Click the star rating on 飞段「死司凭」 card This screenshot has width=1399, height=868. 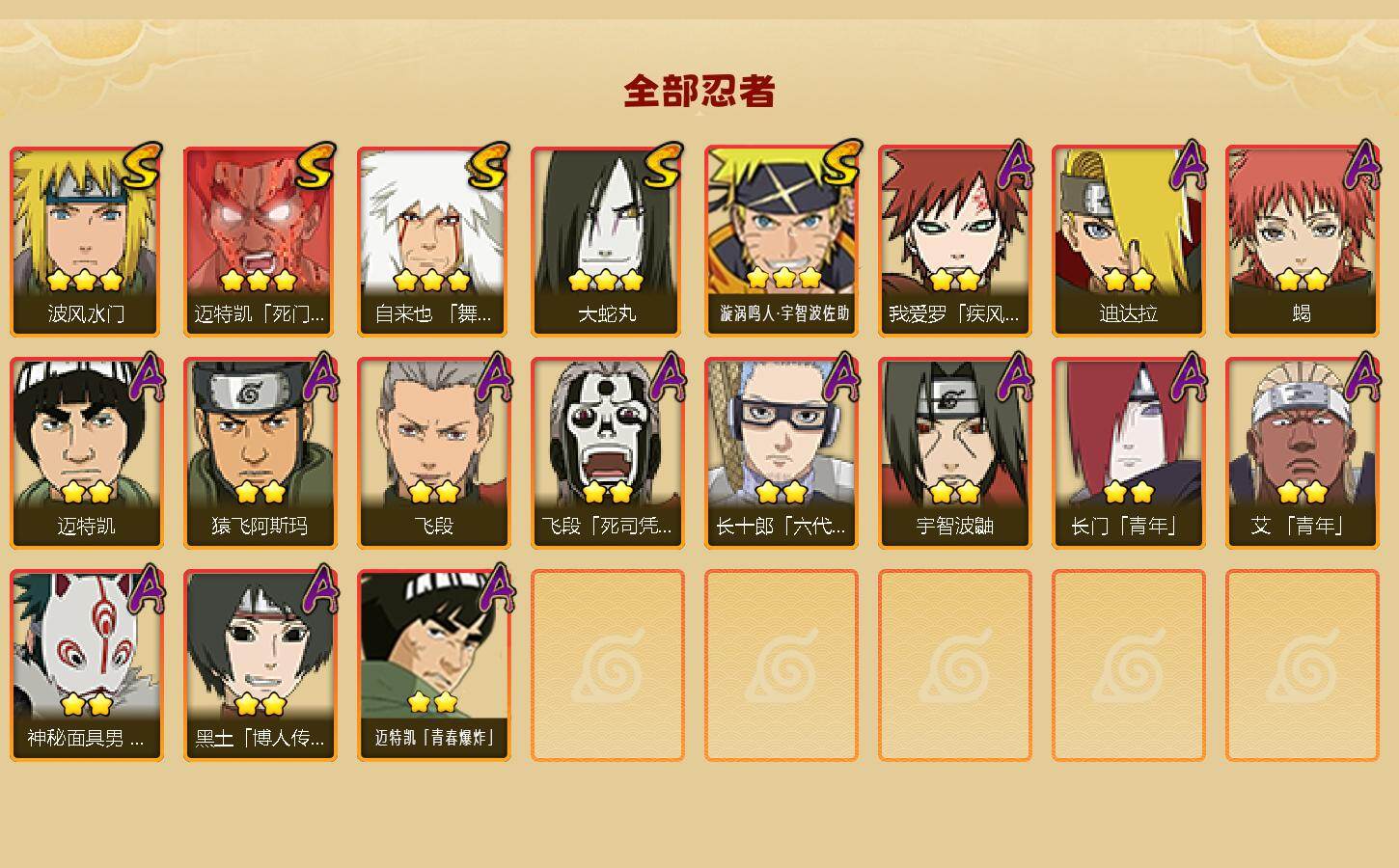click(x=608, y=493)
